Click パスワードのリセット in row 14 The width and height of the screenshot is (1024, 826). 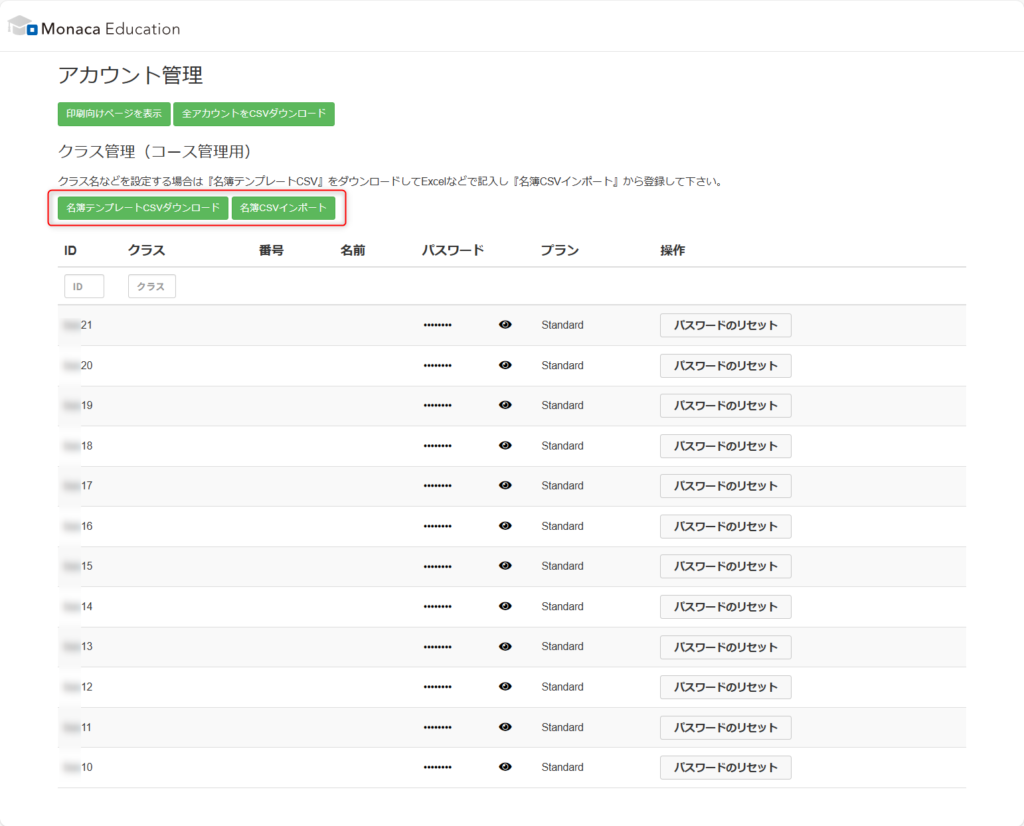[726, 607]
